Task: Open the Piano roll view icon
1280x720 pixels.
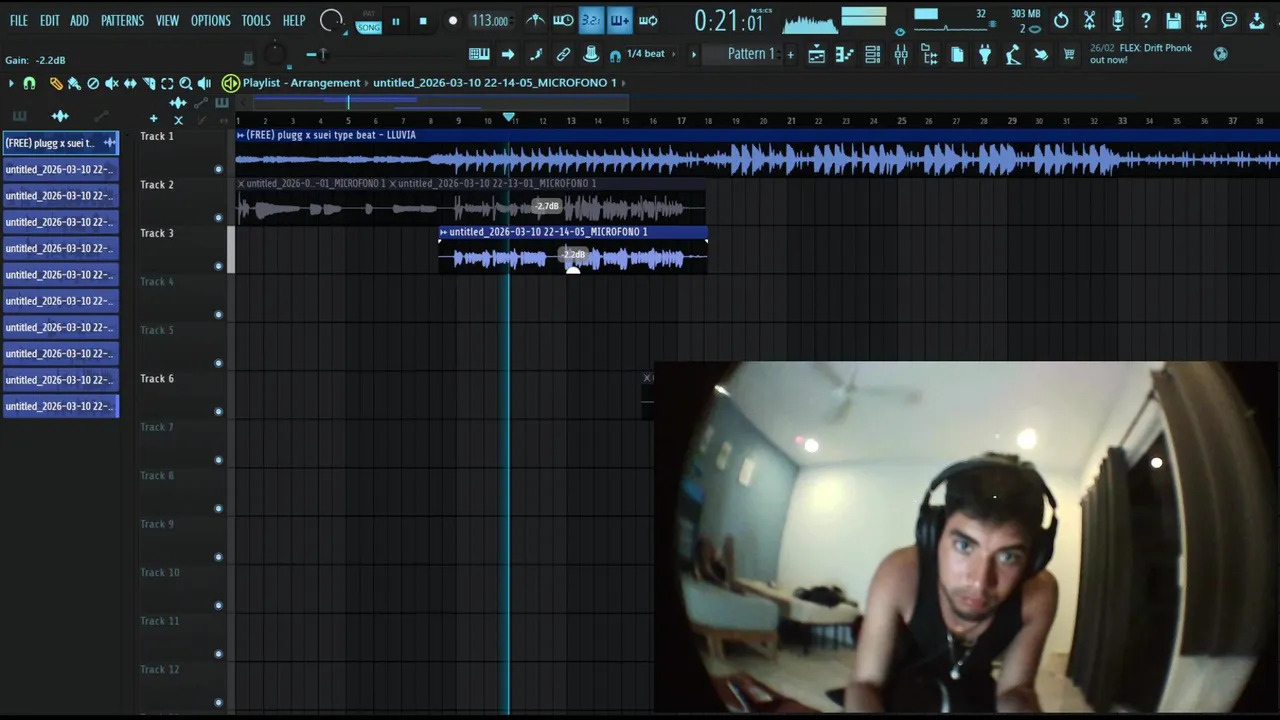Action: pos(845,55)
